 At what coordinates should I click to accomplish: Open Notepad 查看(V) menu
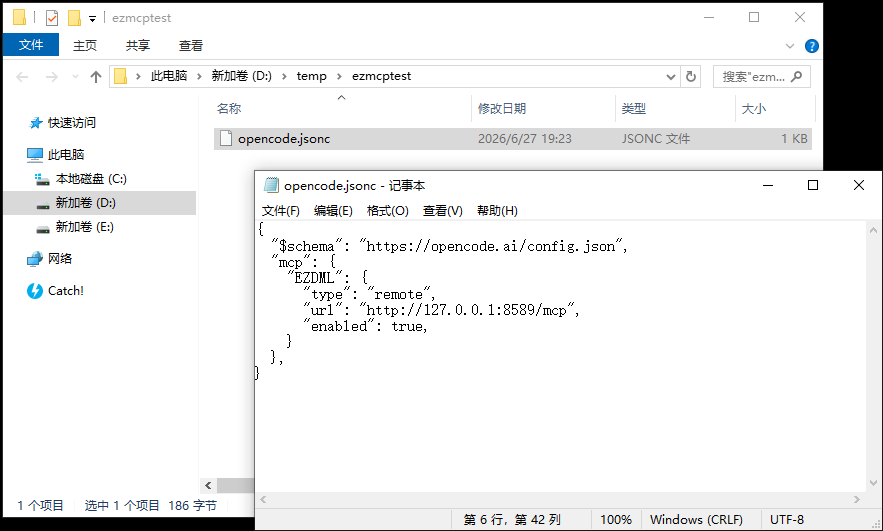pos(443,211)
